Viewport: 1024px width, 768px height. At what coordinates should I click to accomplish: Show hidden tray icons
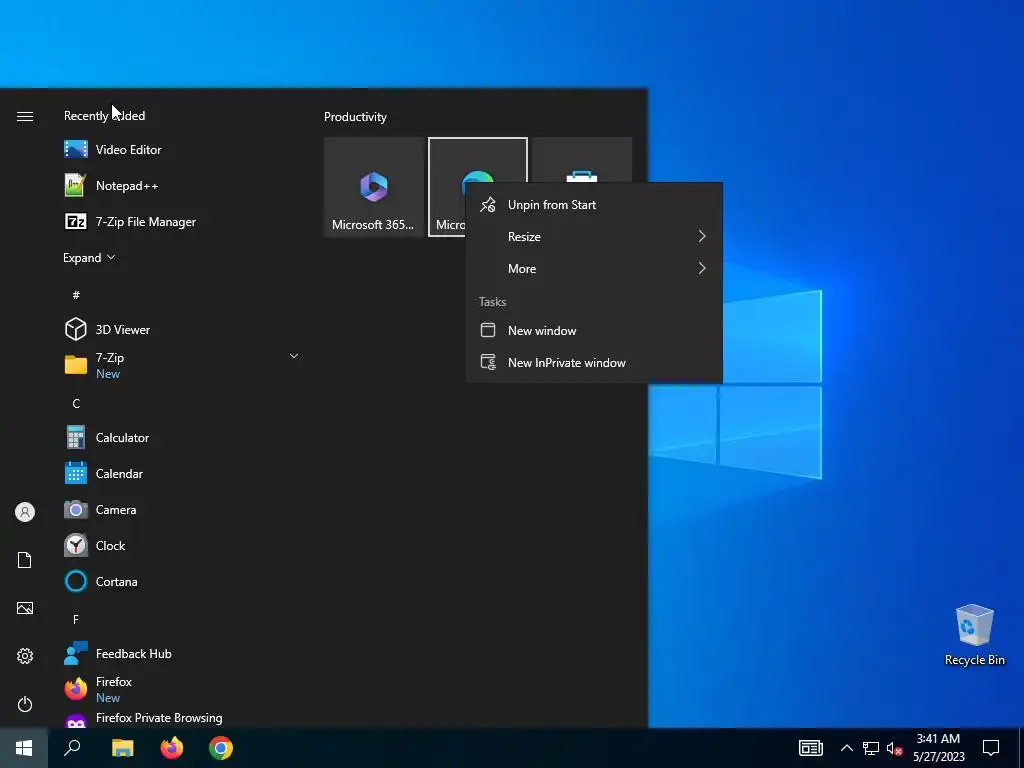846,748
